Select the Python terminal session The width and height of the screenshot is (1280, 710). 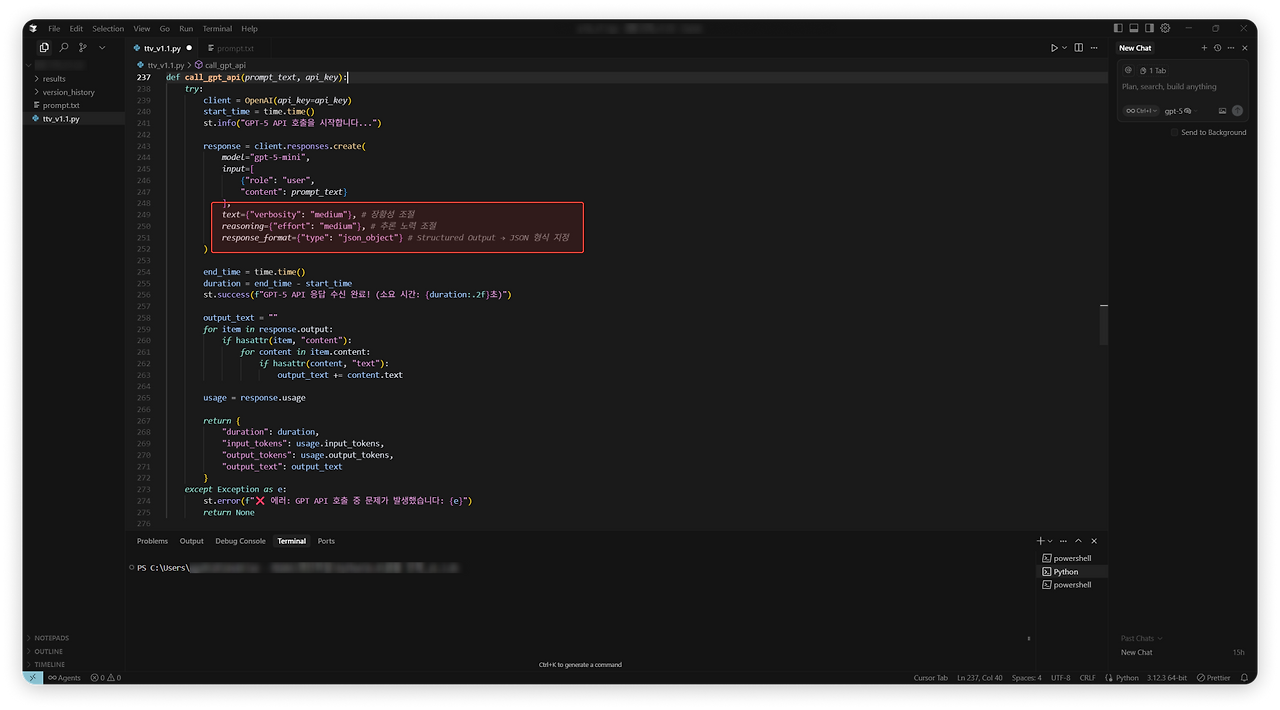pos(1073,572)
